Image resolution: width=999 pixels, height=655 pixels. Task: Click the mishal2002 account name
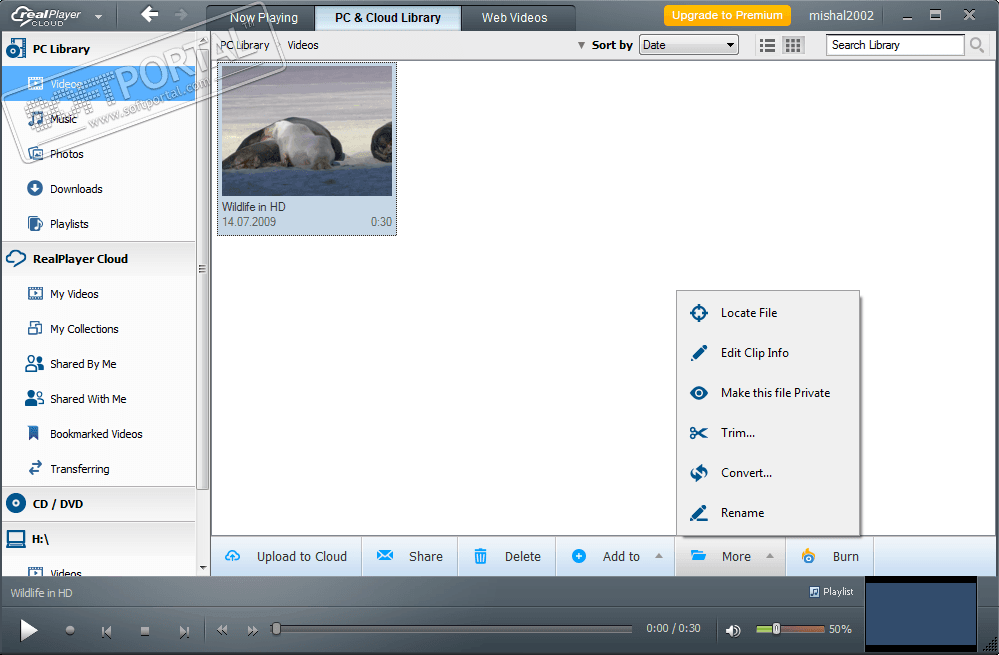(841, 16)
